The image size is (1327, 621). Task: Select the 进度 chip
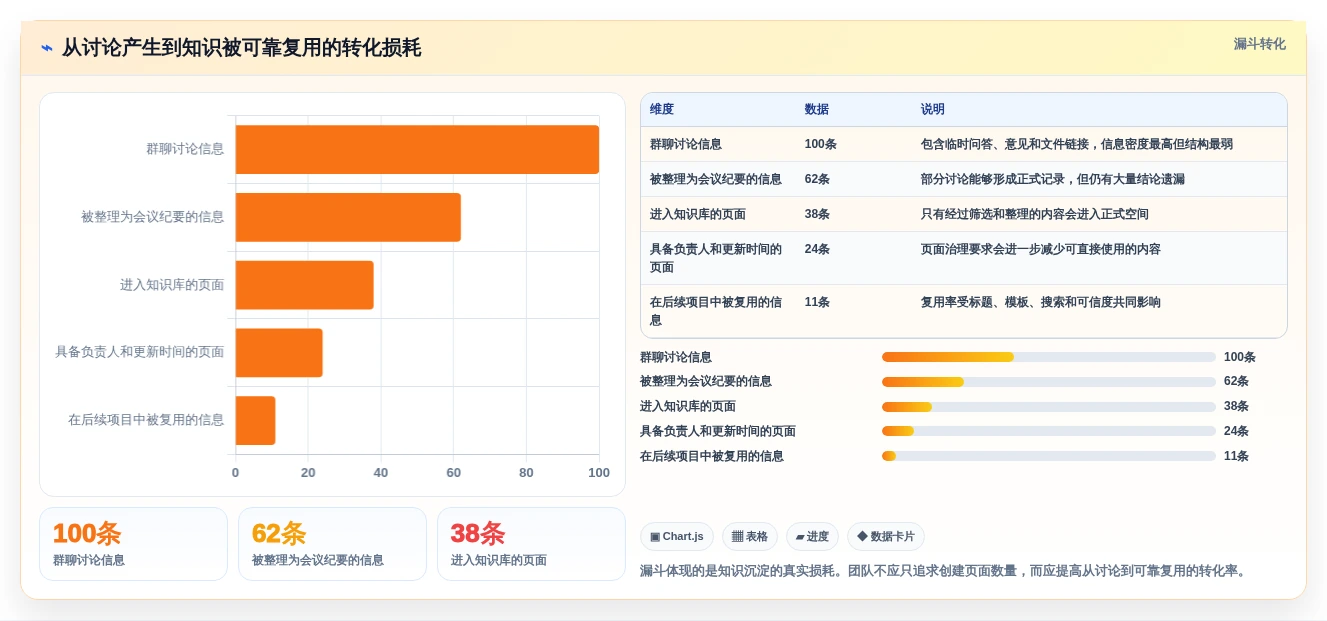(812, 537)
